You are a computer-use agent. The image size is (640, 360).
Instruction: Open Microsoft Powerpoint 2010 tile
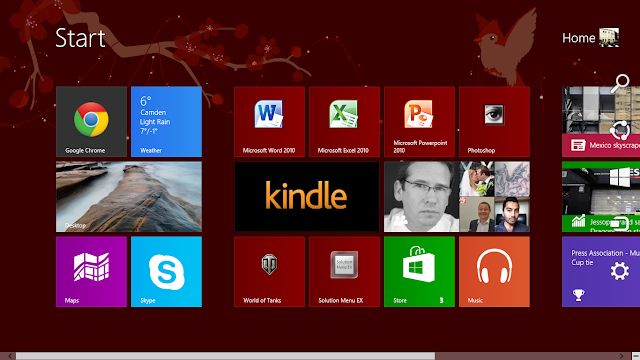[x=419, y=122]
